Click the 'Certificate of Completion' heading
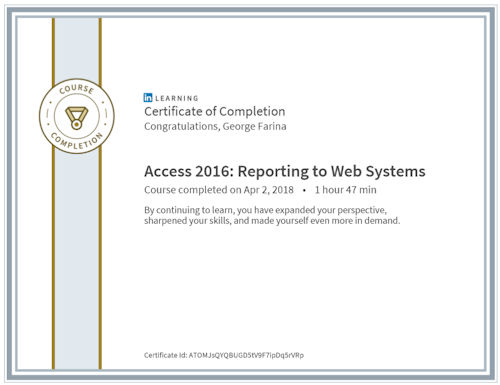The image size is (500, 385). 215,112
